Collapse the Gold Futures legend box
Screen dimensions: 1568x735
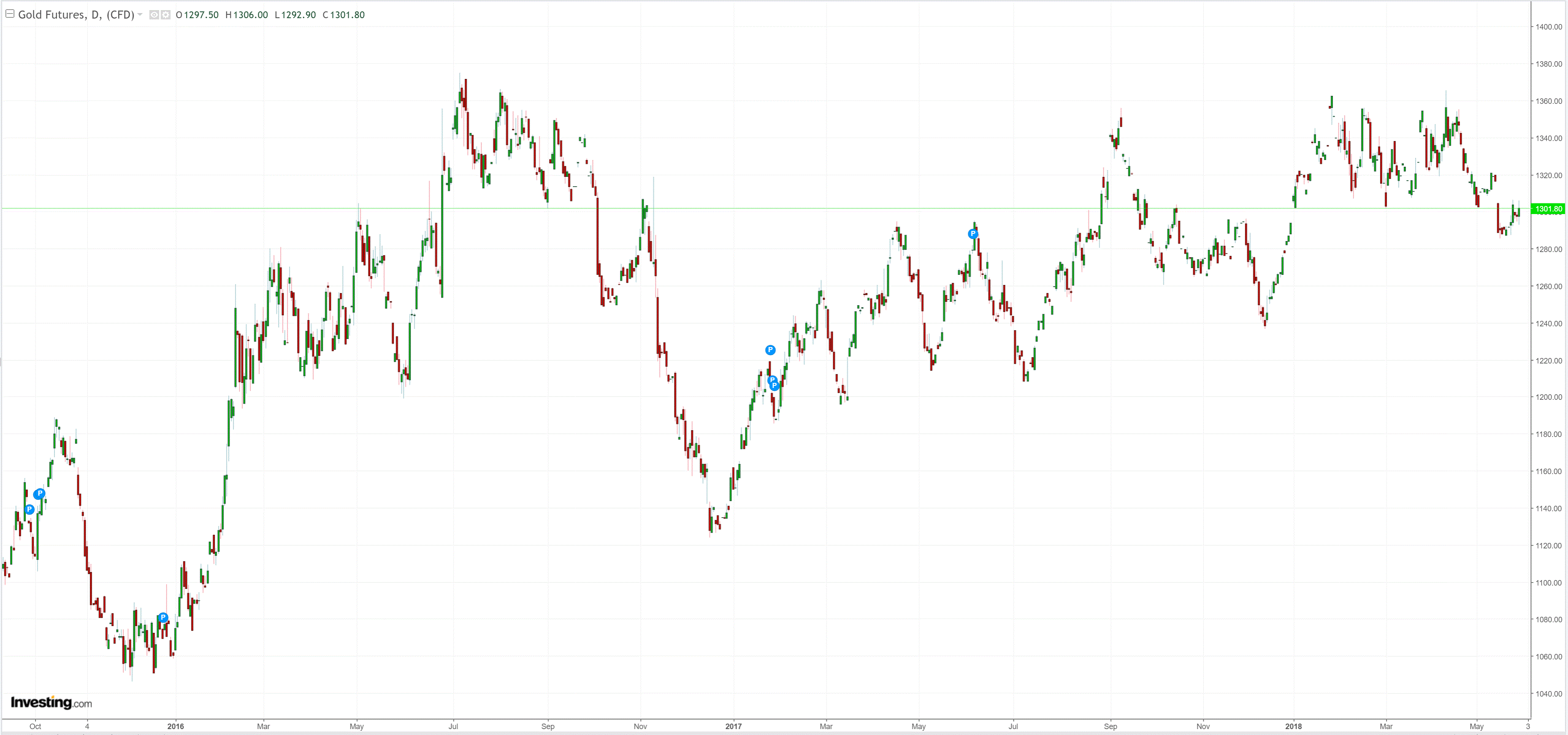pyautogui.click(x=10, y=14)
